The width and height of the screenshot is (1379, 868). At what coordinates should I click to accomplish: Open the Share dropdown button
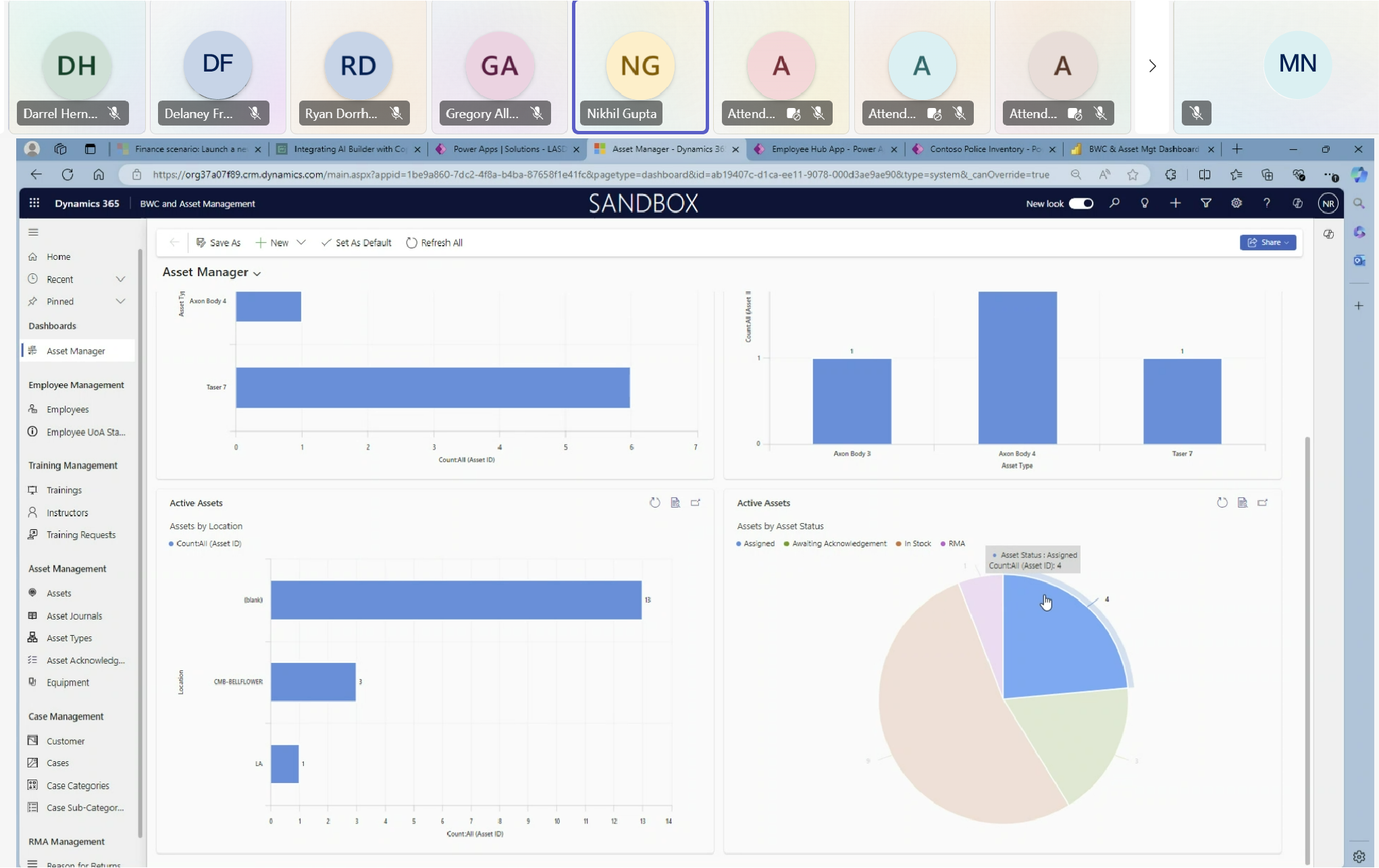(1268, 243)
